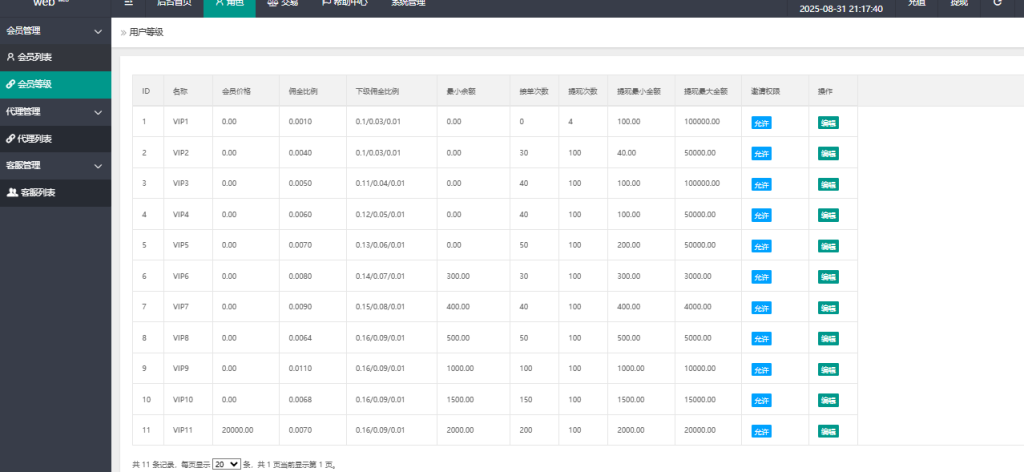Click the hamburger menu icon in top bar
This screenshot has height=472, width=1024.
[x=128, y=4]
